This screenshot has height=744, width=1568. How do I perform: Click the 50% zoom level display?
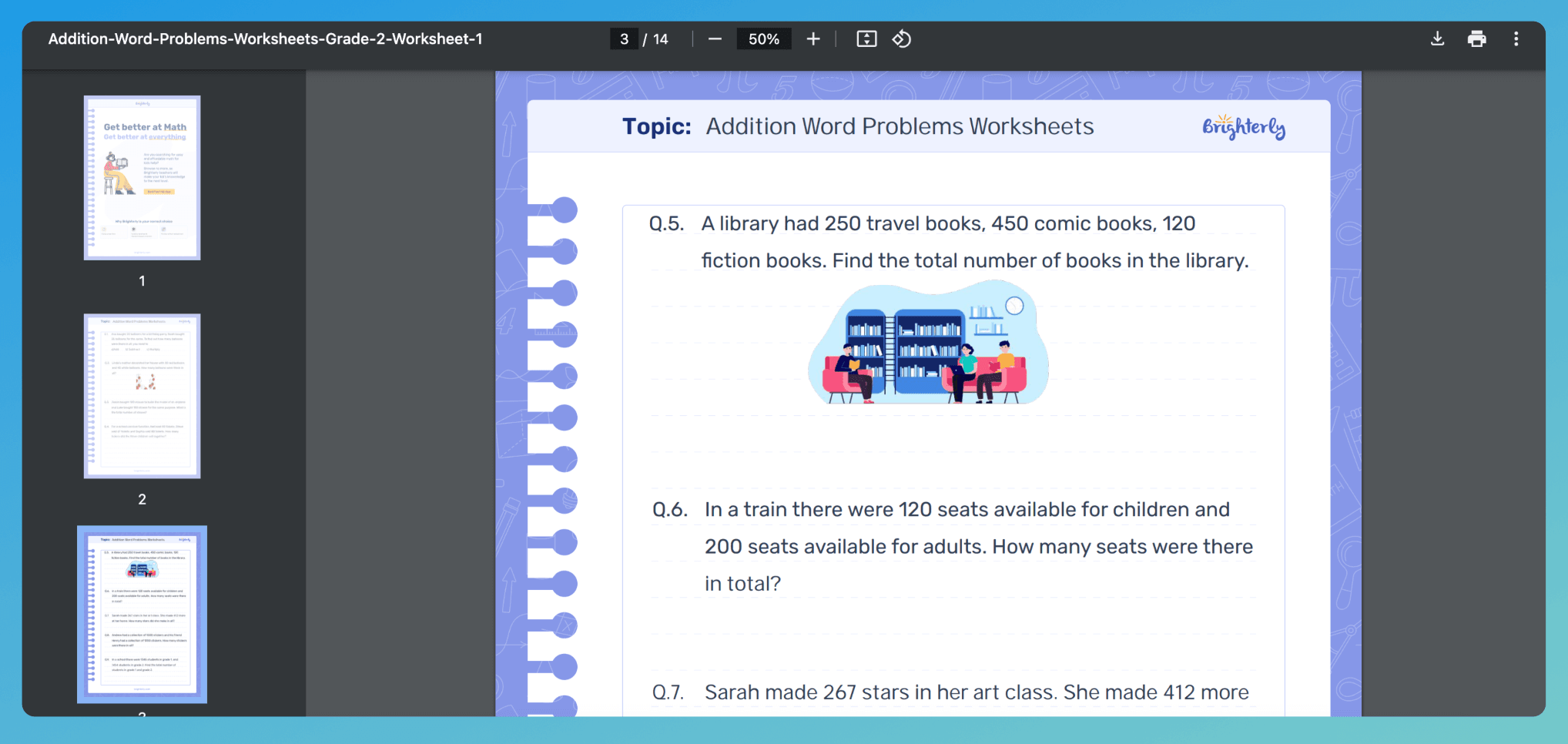tap(763, 39)
